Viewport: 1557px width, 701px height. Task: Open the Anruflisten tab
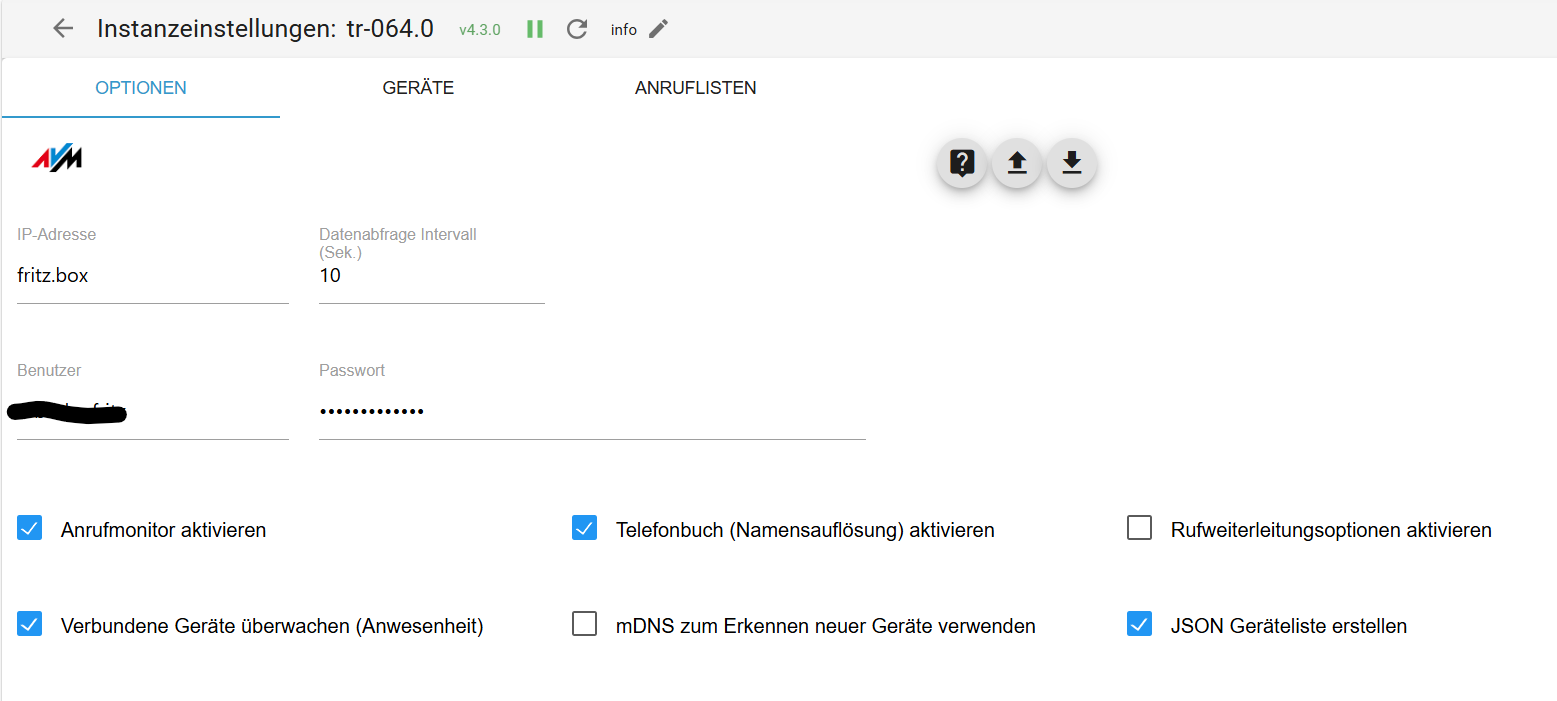tap(695, 88)
